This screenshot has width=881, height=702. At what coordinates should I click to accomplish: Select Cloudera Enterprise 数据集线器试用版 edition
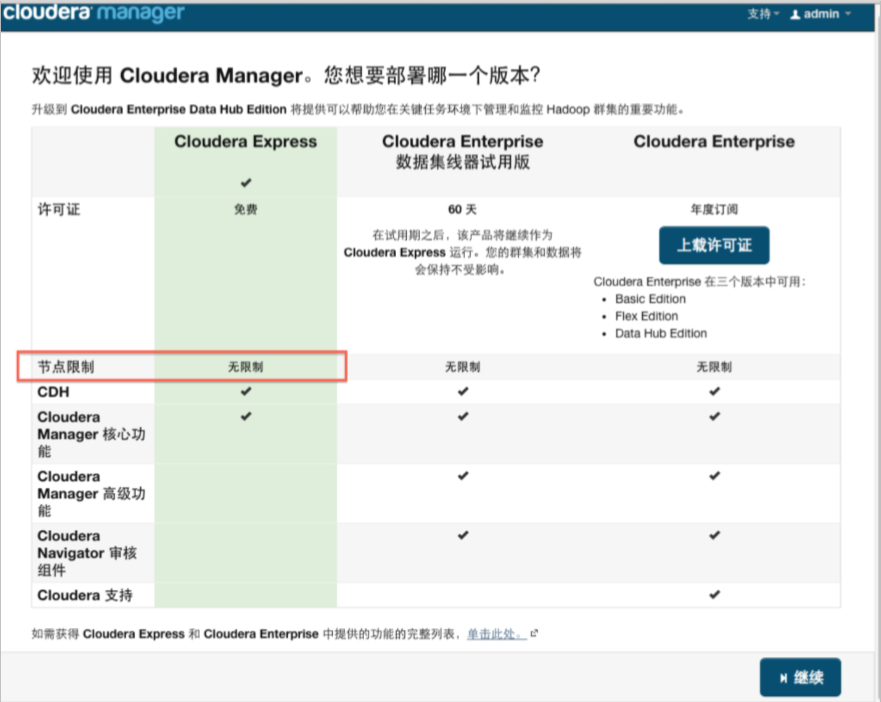pyautogui.click(x=462, y=152)
